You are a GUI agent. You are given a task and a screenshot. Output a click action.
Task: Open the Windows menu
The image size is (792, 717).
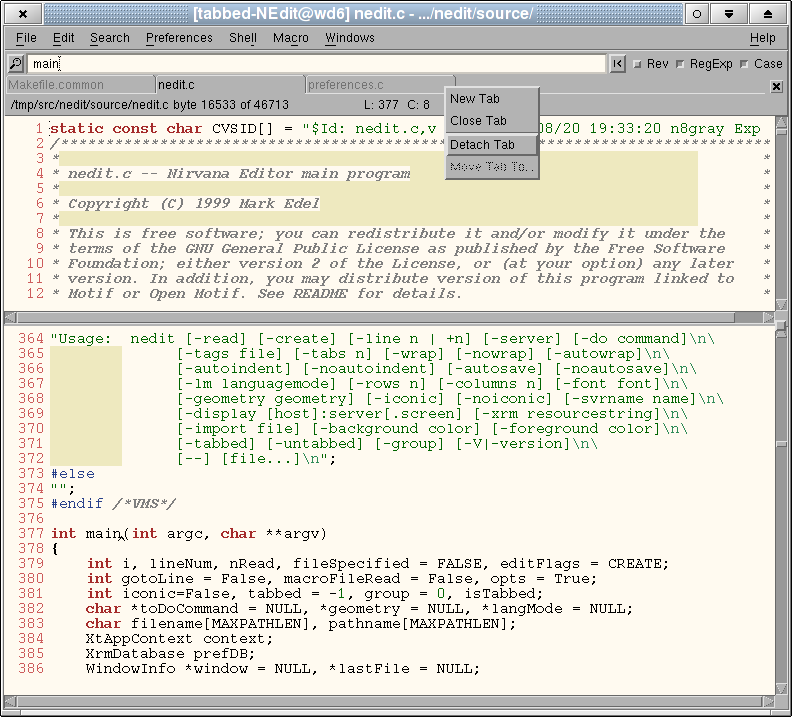349,38
